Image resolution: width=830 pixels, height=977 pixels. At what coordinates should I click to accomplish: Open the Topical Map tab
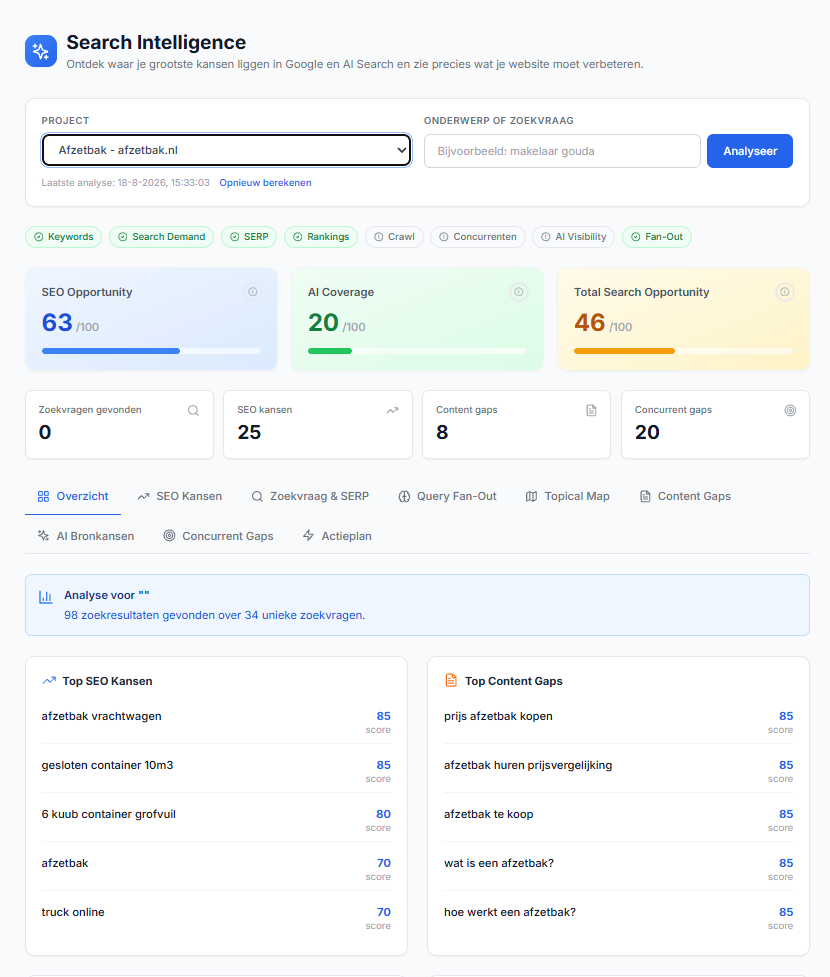[568, 496]
